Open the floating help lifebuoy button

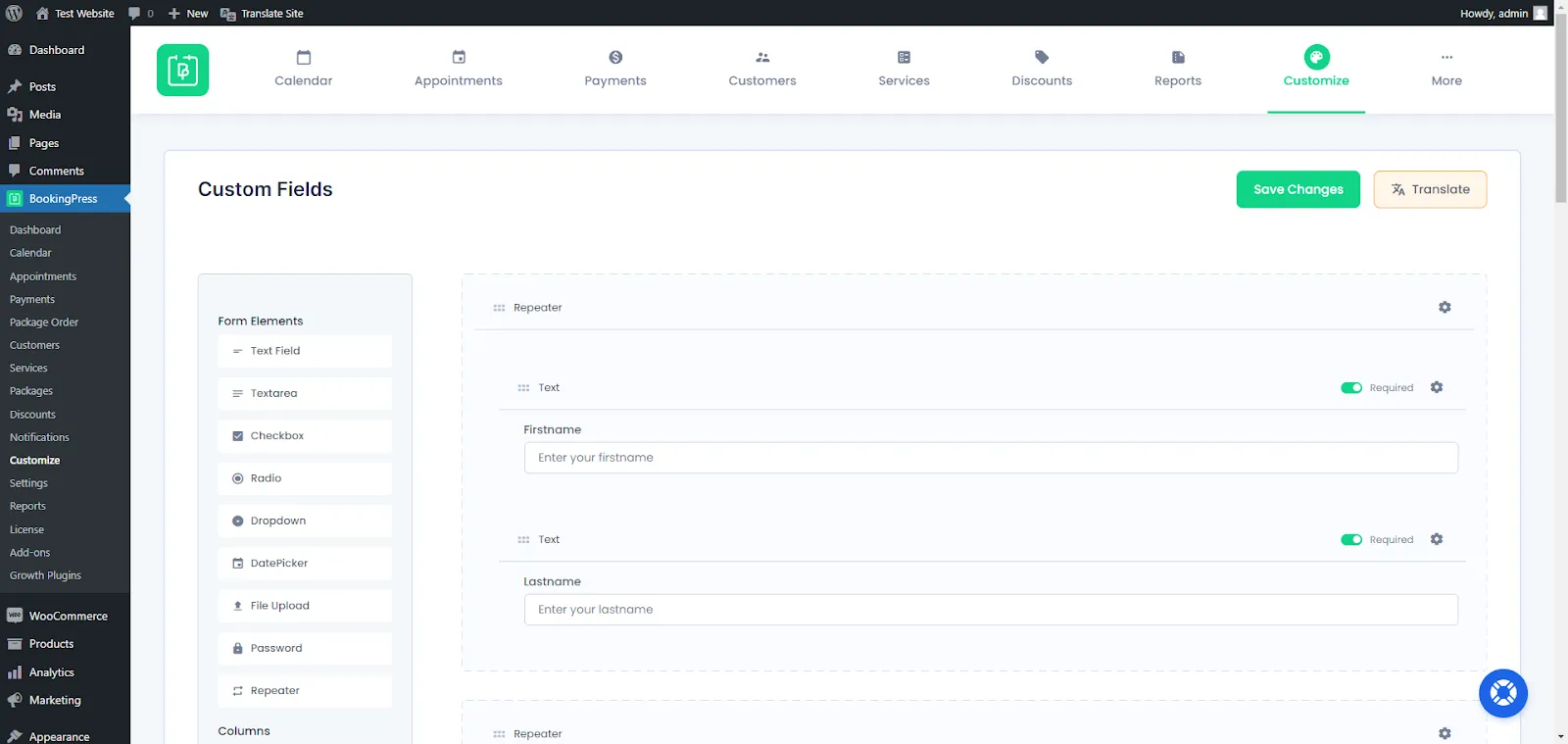(1503, 693)
